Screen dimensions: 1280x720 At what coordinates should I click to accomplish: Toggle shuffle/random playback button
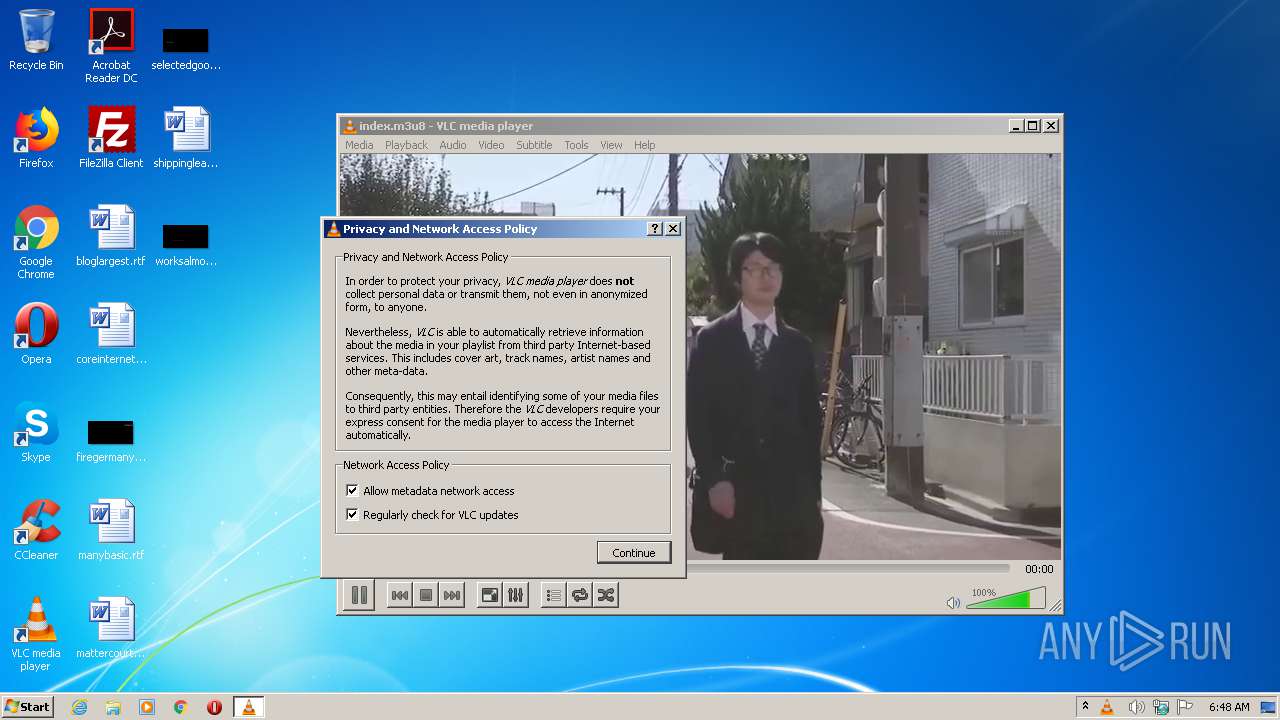[x=605, y=595]
